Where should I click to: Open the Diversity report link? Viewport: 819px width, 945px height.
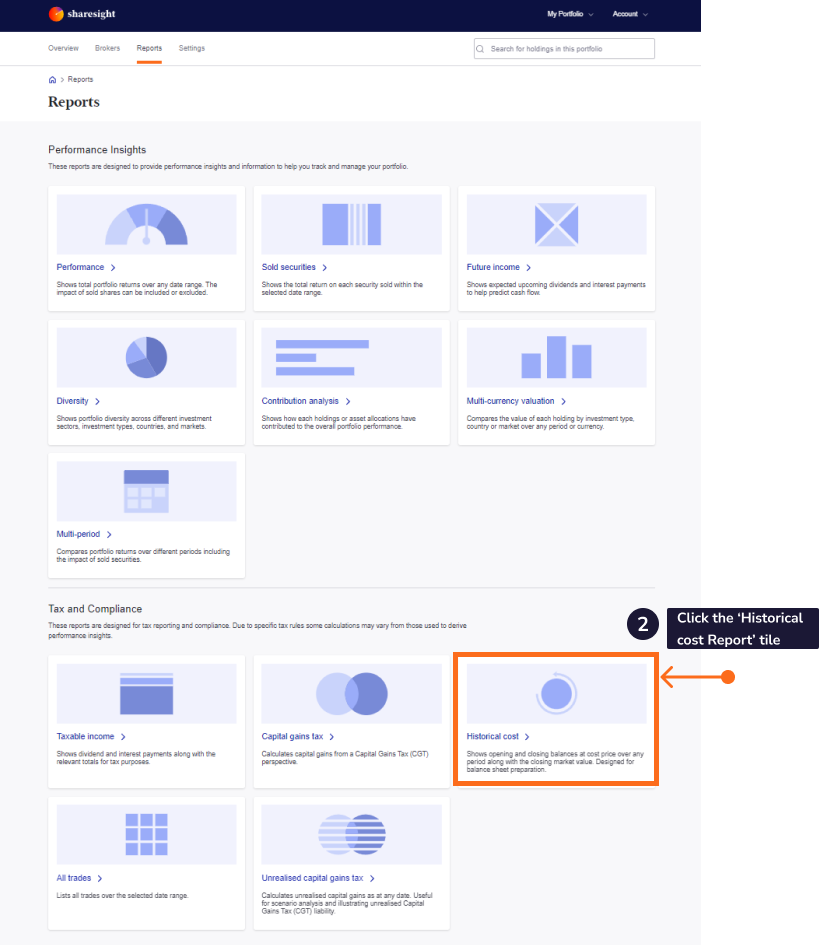click(72, 401)
